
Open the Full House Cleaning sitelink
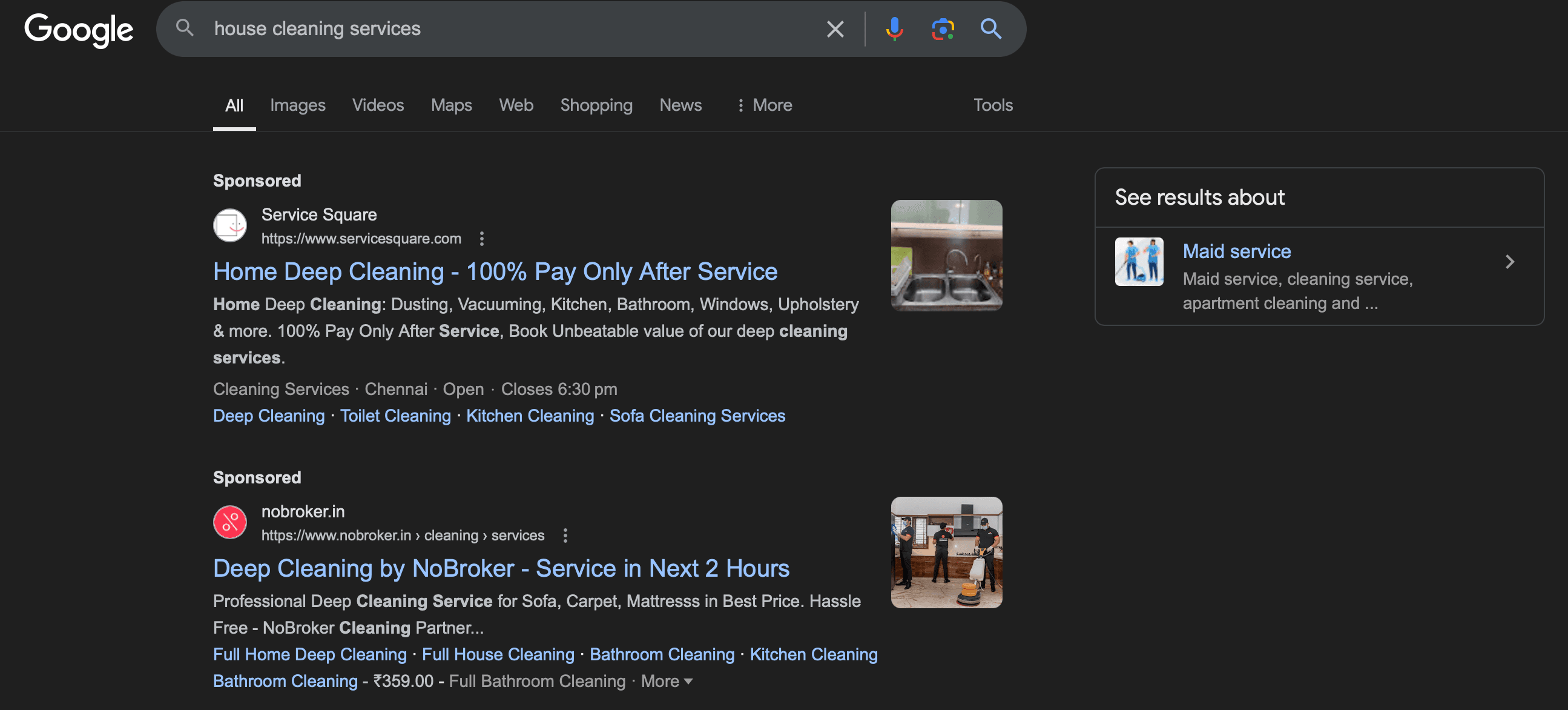point(497,654)
